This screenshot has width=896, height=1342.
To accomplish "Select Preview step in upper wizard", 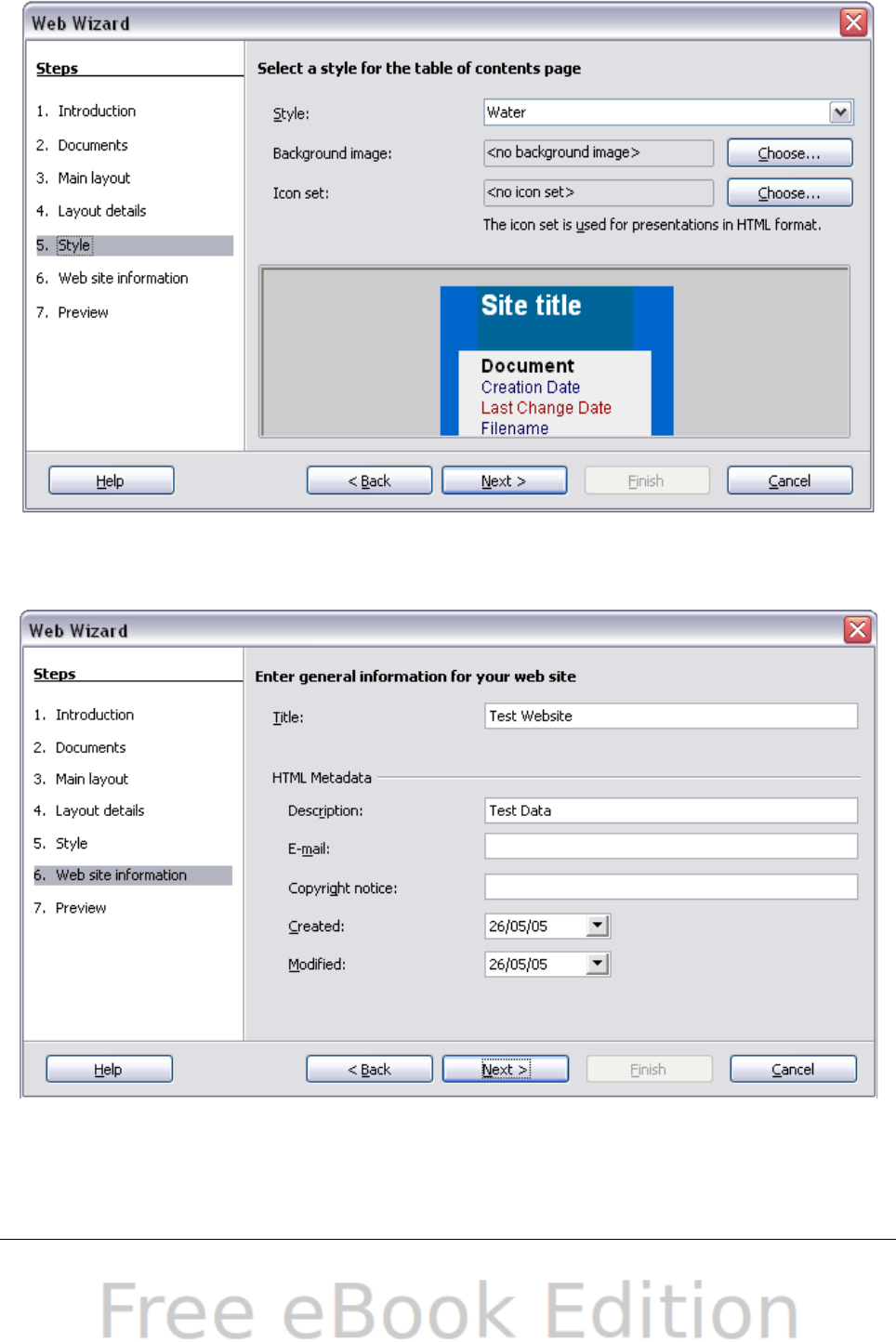I will pos(83,312).
